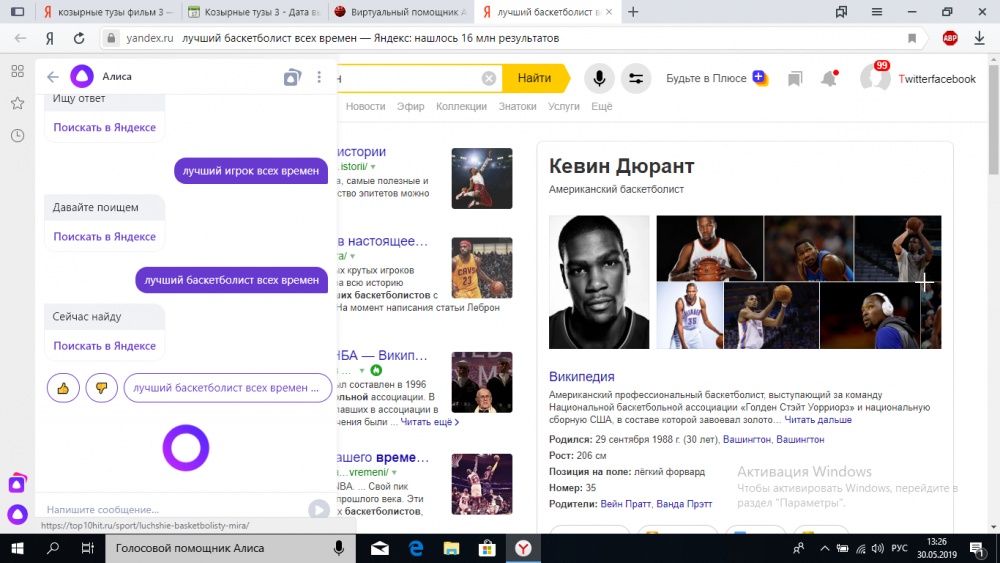The height and width of the screenshot is (563, 1000).
Task: Click the microphone in the taskbar Alice search
Action: [x=339, y=548]
